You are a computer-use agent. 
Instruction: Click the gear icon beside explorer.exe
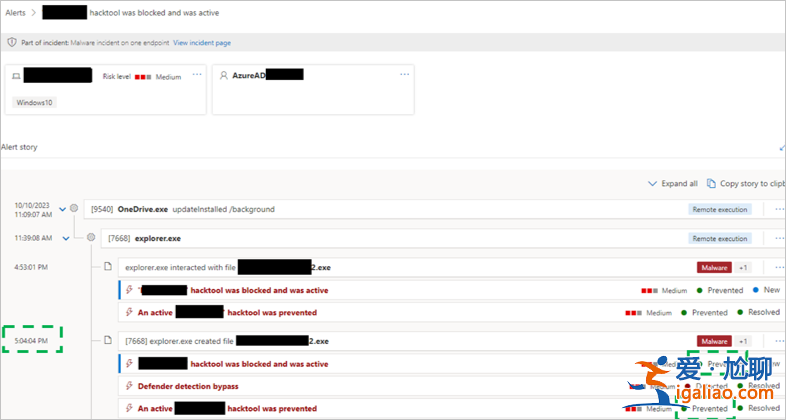[92, 238]
